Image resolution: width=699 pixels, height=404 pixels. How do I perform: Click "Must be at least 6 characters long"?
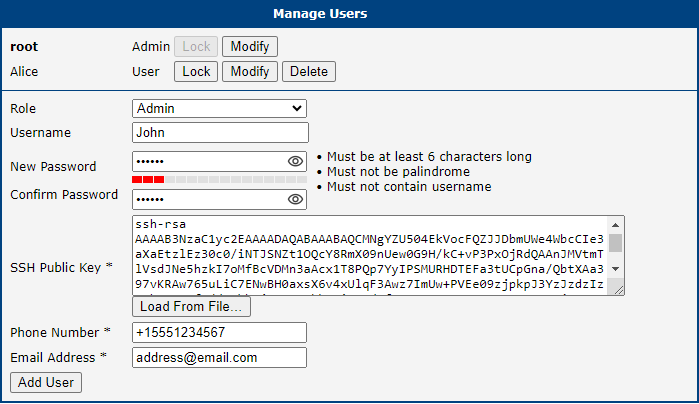coord(429,157)
